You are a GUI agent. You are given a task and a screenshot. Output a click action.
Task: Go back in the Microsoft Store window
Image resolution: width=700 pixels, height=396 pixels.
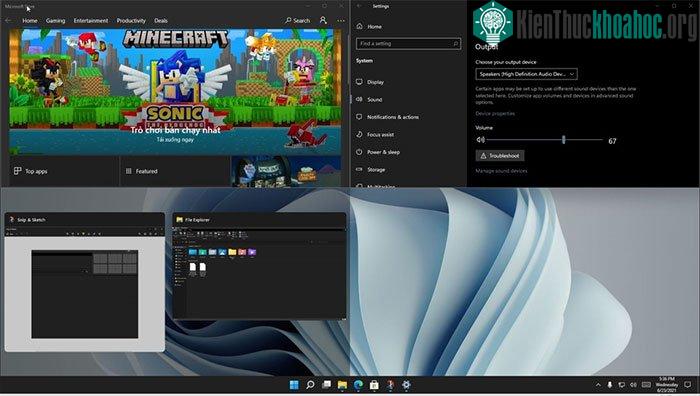[x=8, y=21]
